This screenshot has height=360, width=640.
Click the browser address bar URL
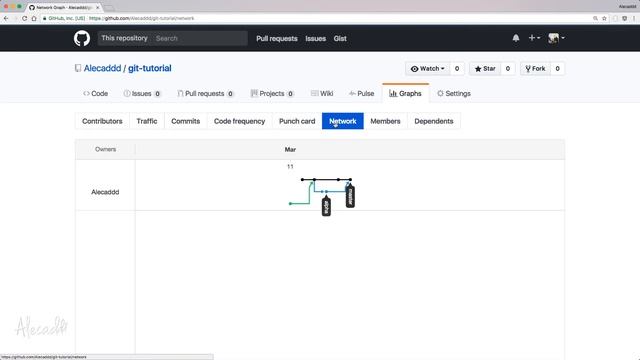coord(142,18)
